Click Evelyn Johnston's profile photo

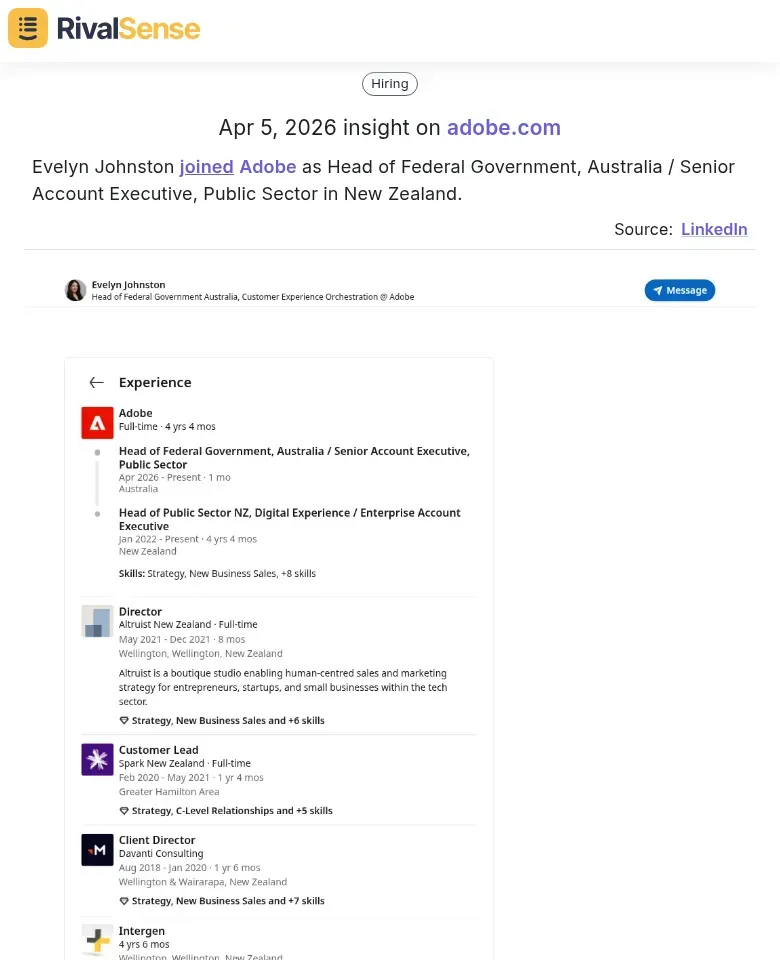pos(76,290)
